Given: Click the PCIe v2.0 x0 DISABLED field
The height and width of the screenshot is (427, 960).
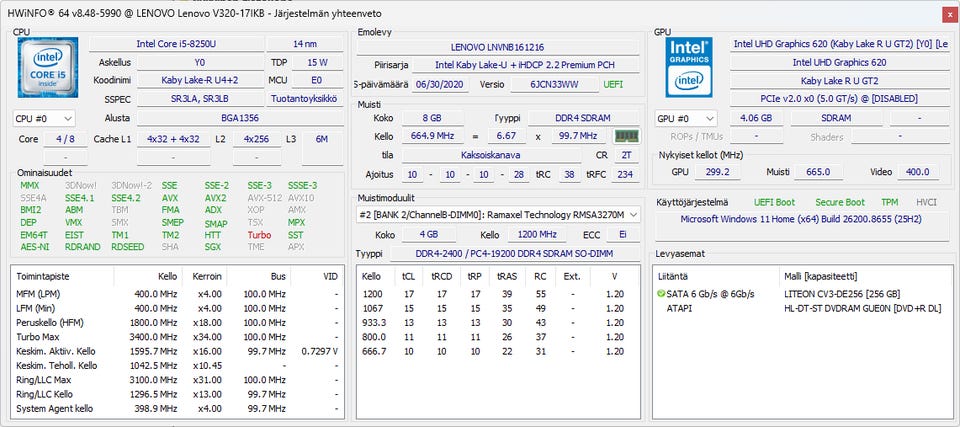Looking at the screenshot, I should (839, 99).
